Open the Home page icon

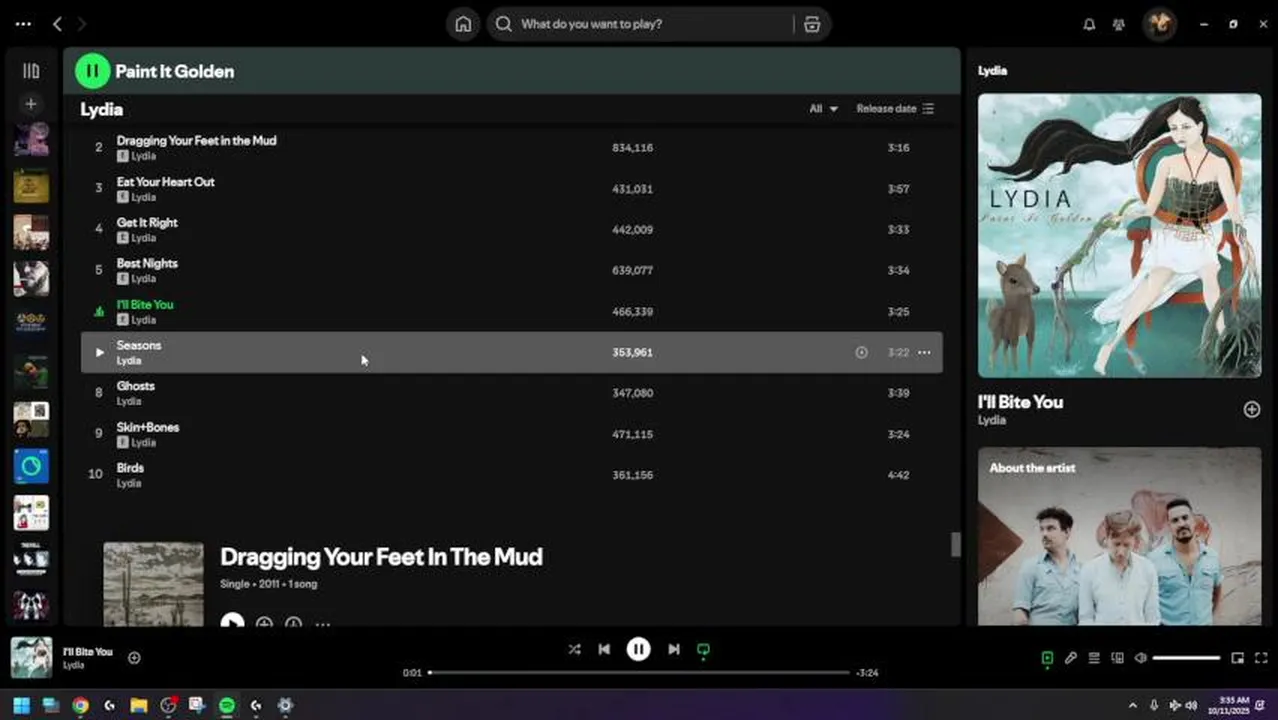[463, 24]
